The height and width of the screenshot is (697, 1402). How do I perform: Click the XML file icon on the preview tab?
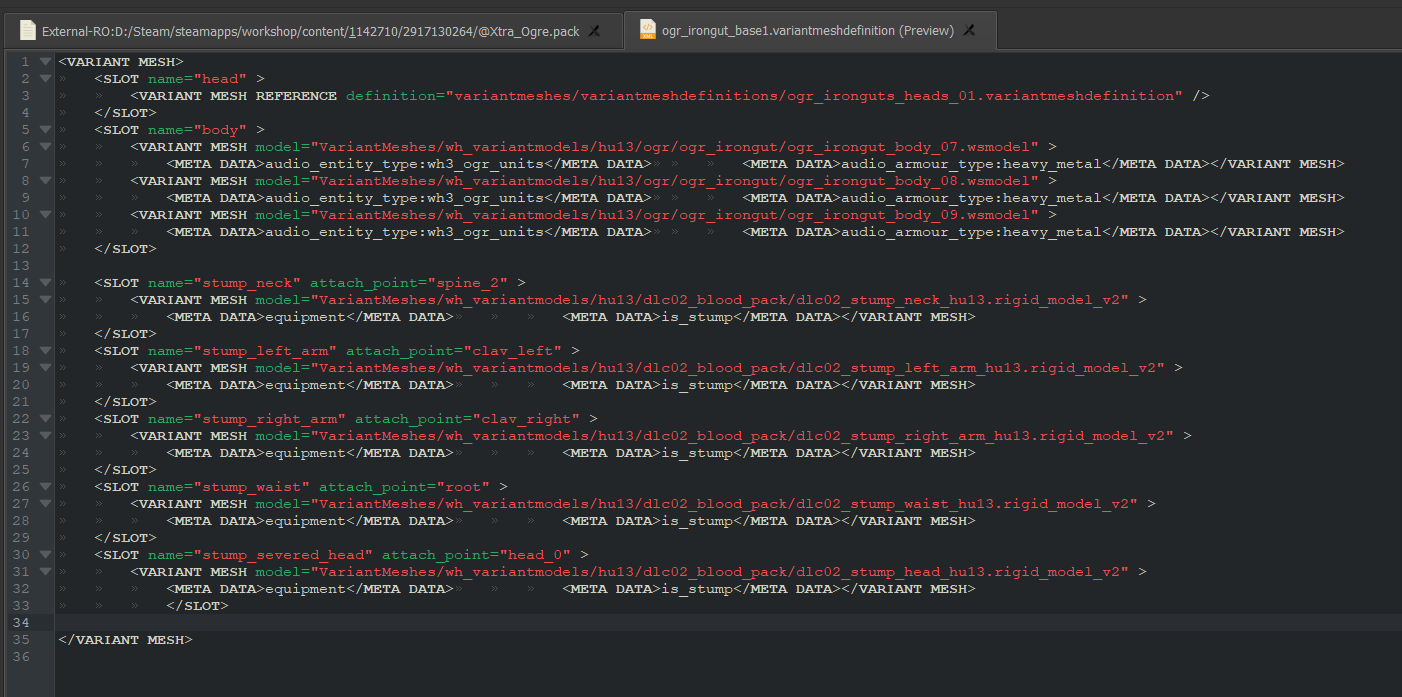coord(647,30)
